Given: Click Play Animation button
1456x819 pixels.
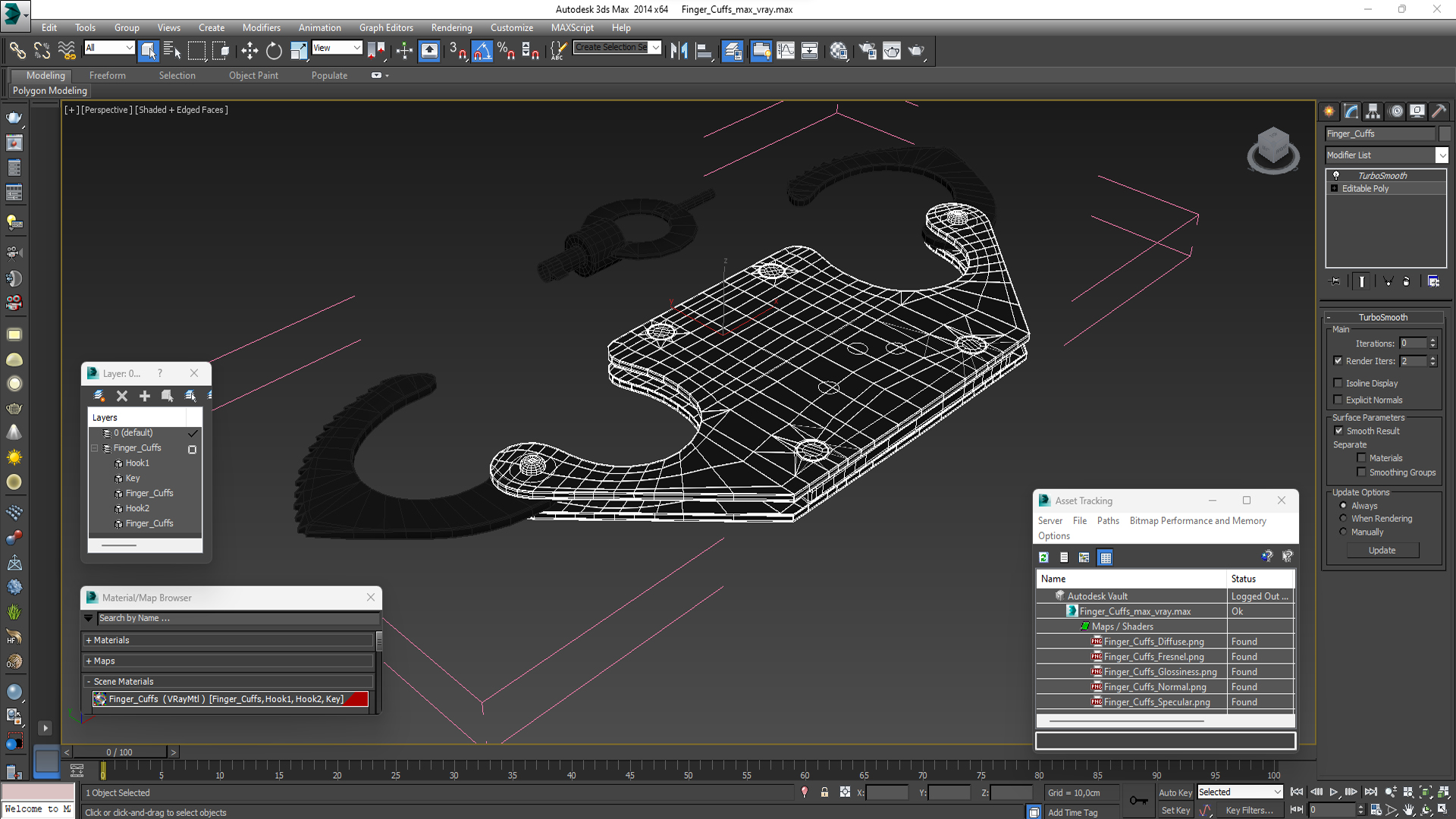Looking at the screenshot, I should coord(1334,792).
